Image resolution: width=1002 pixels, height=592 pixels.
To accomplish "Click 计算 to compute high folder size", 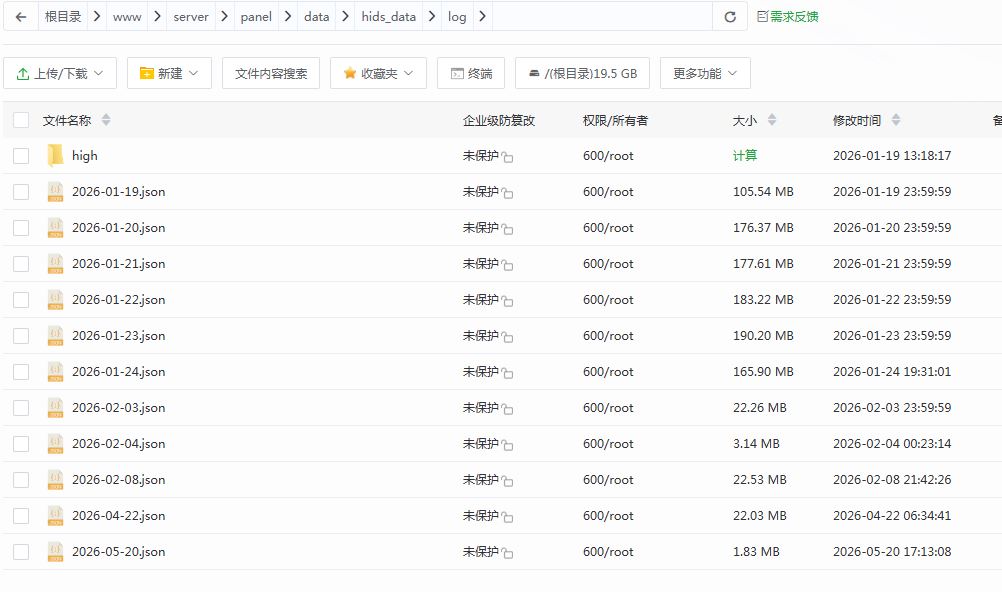I will 744,155.
